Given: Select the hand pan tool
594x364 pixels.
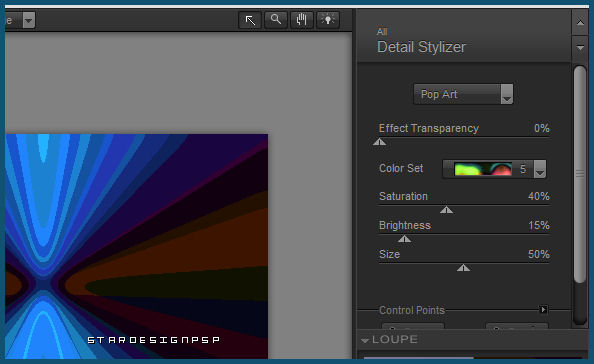Looking at the screenshot, I should coord(302,20).
